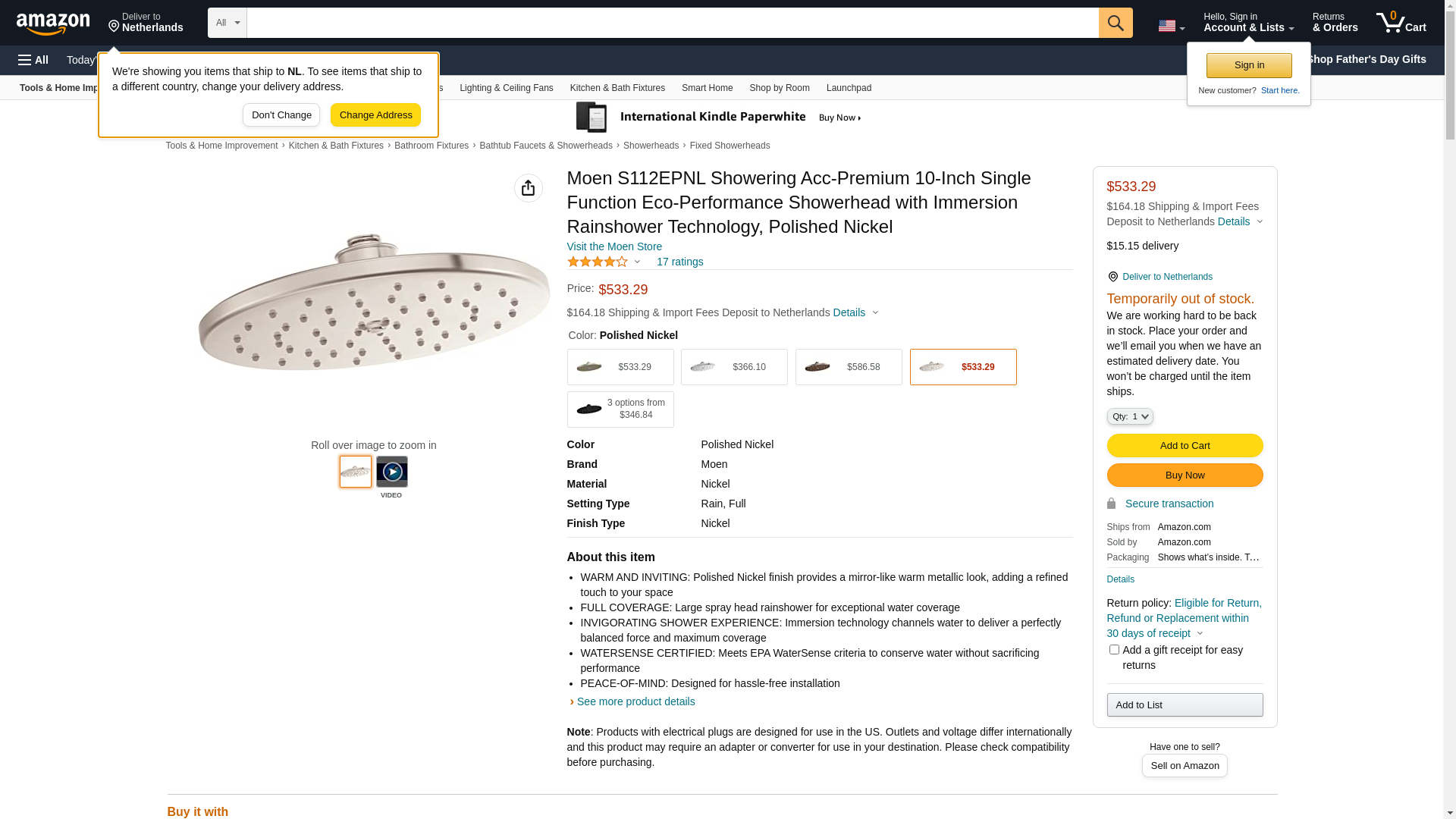Open Lighting & Ceiling Fans category
Viewport: 1456px width, 819px height.
pos(506,88)
